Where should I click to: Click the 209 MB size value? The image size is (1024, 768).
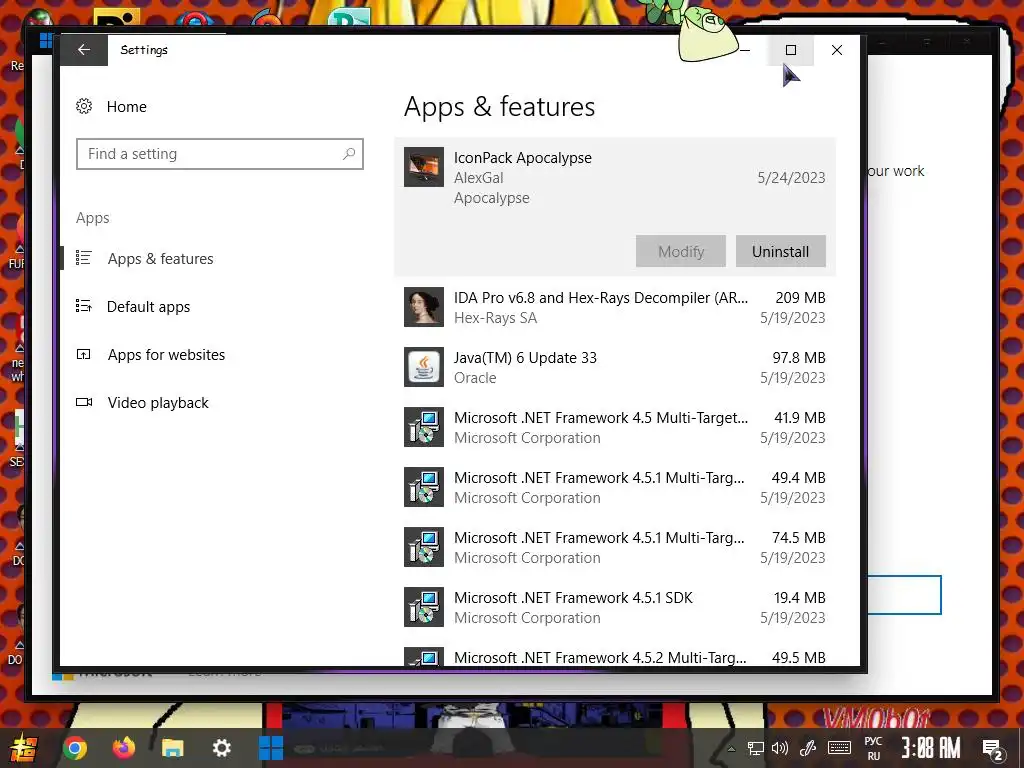coord(800,298)
